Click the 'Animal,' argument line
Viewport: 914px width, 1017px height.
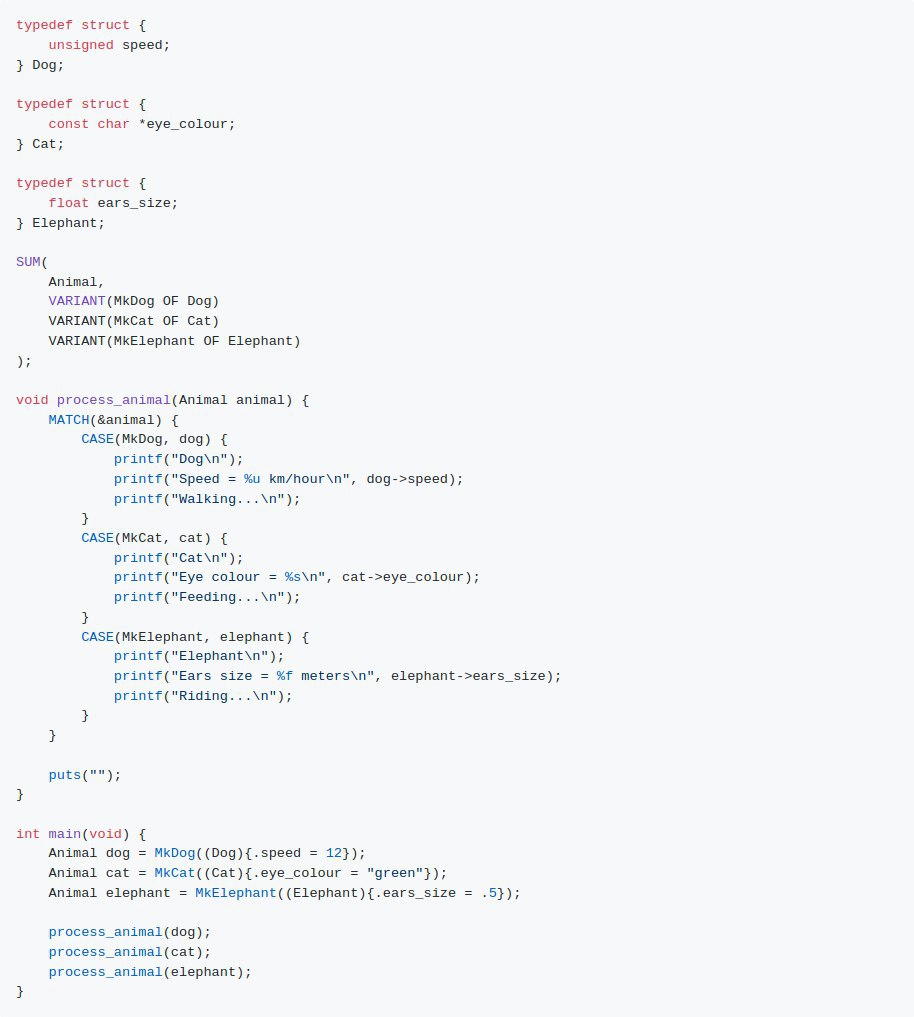(x=77, y=282)
